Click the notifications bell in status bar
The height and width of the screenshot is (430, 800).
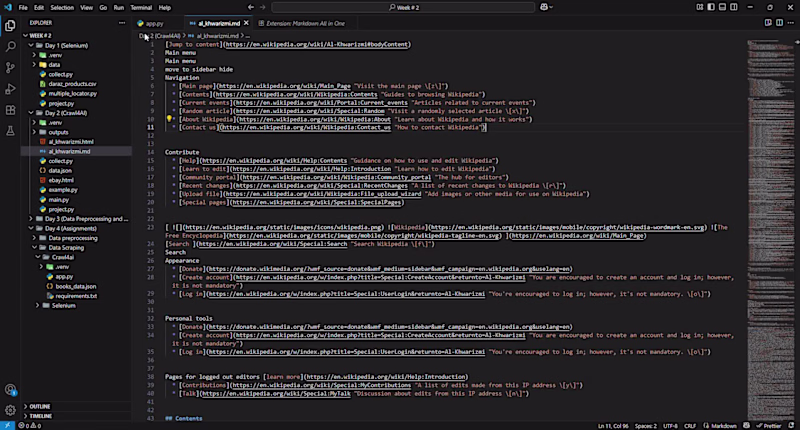pos(791,425)
